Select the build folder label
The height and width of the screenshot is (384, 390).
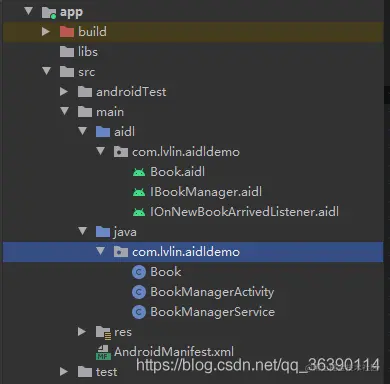click(92, 32)
